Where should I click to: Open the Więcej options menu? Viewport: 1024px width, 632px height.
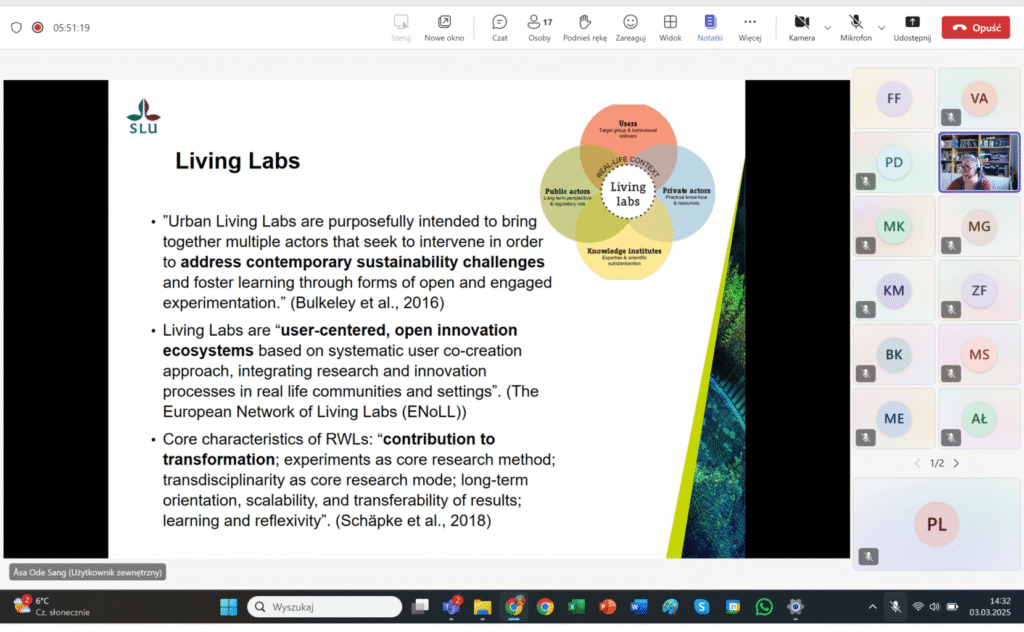750,27
